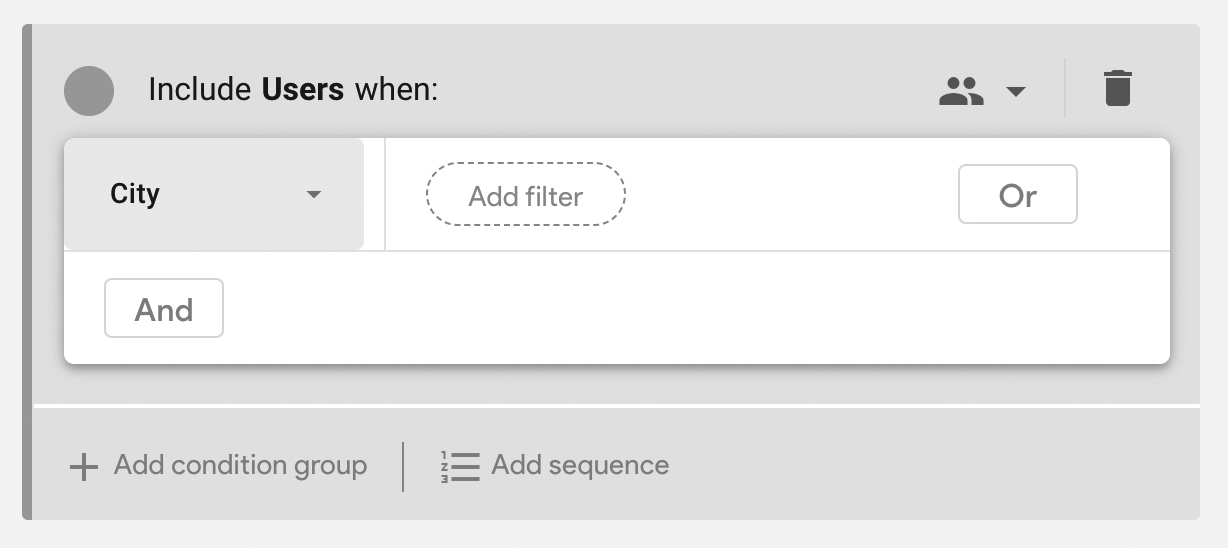The width and height of the screenshot is (1228, 548).
Task: Select the gray accent bar on left edge
Action: (x=27, y=272)
